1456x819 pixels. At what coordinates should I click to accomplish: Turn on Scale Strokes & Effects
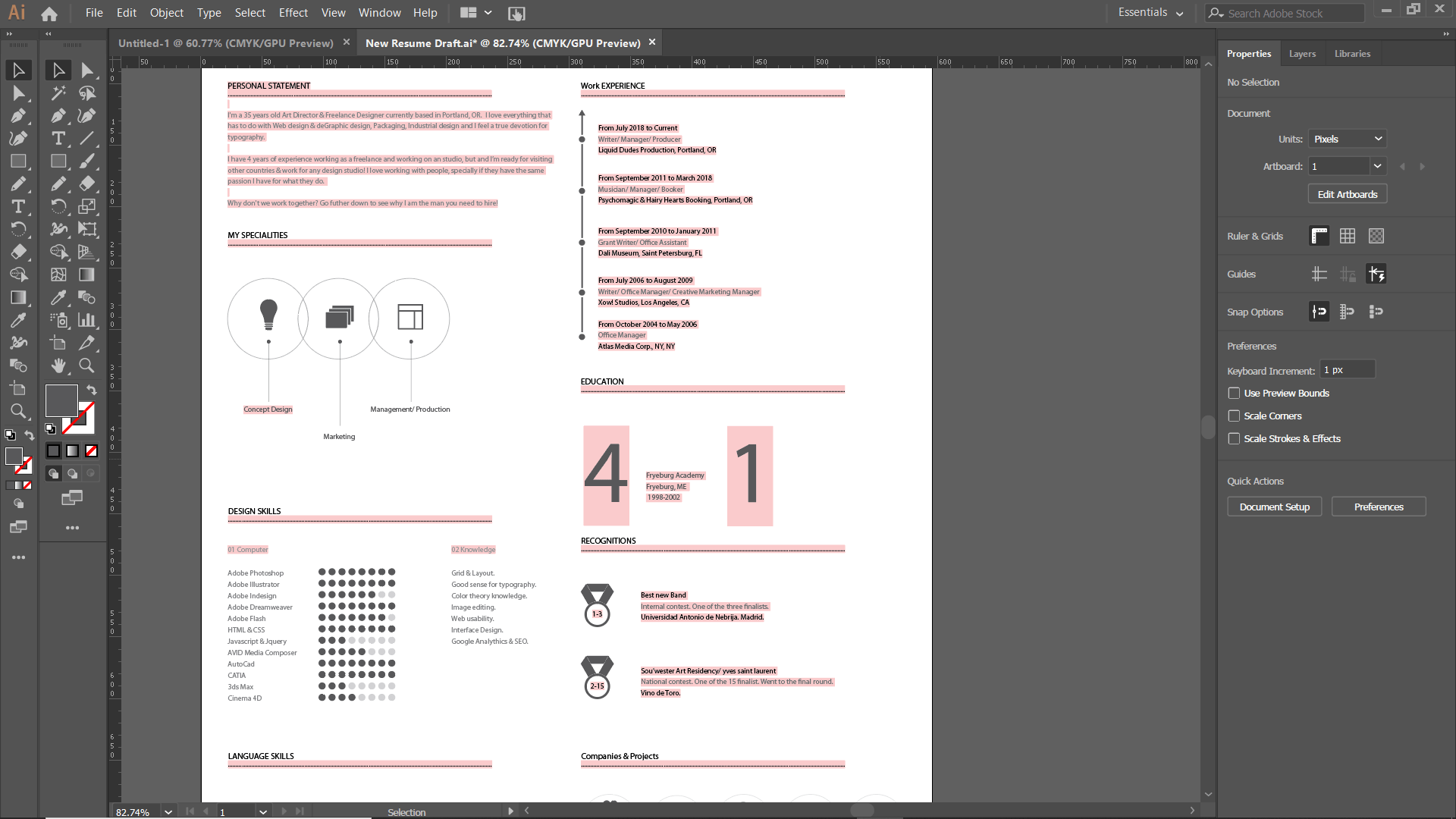(x=1235, y=438)
